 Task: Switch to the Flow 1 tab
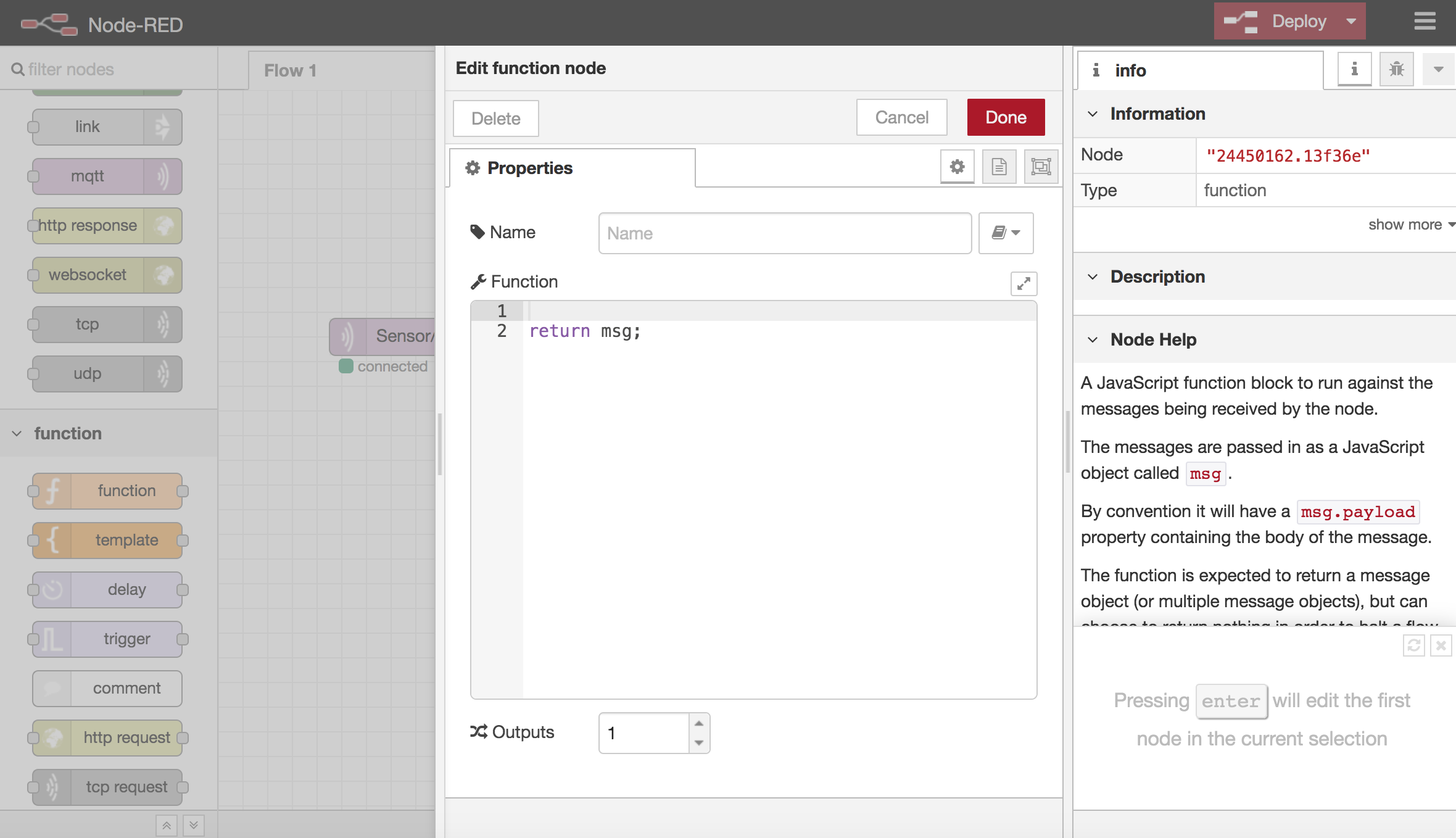tap(341, 70)
